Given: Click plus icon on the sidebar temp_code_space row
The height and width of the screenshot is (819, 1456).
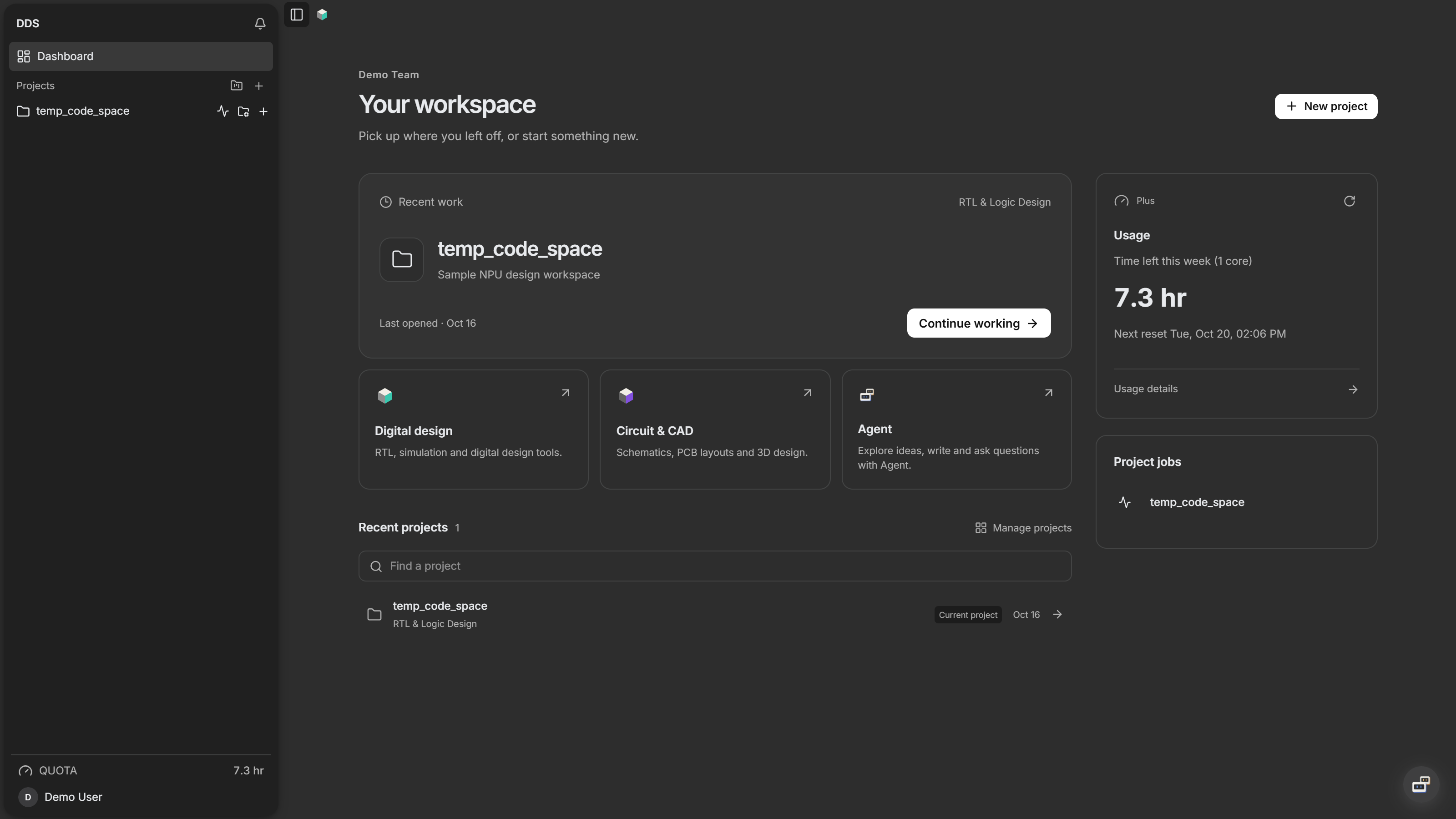Looking at the screenshot, I should 263,111.
